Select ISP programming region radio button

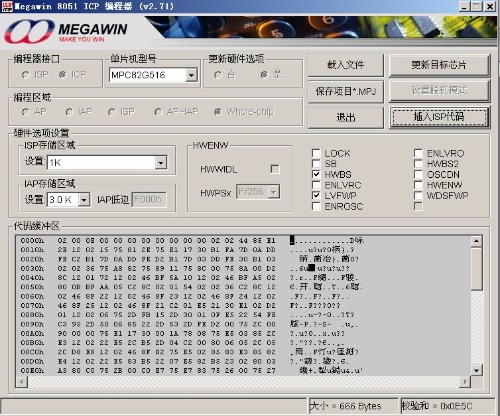tap(112, 112)
